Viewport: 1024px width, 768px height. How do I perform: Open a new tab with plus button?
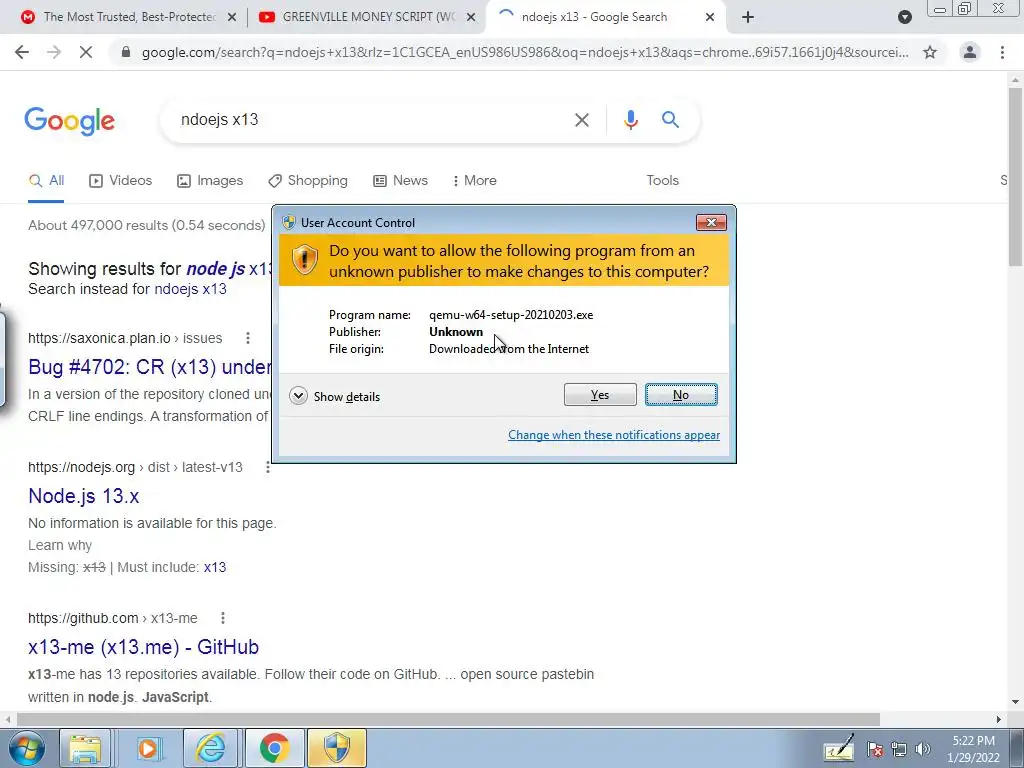pyautogui.click(x=748, y=17)
